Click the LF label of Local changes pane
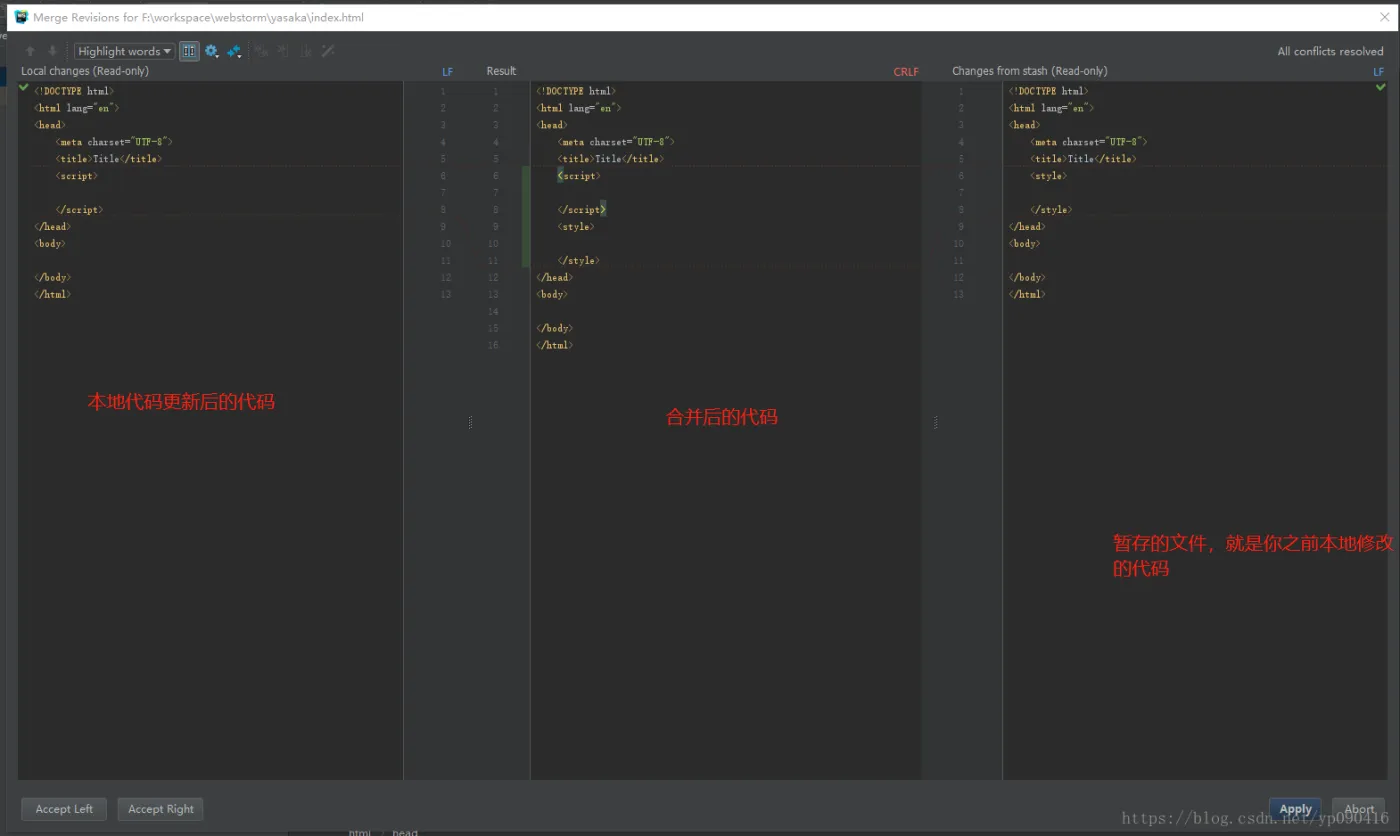 pos(447,72)
